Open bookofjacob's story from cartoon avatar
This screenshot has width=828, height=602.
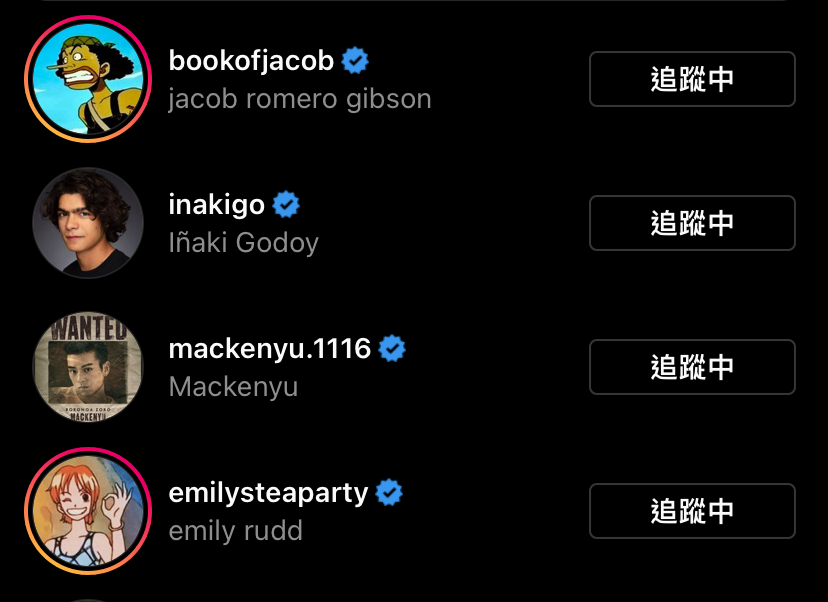click(88, 79)
